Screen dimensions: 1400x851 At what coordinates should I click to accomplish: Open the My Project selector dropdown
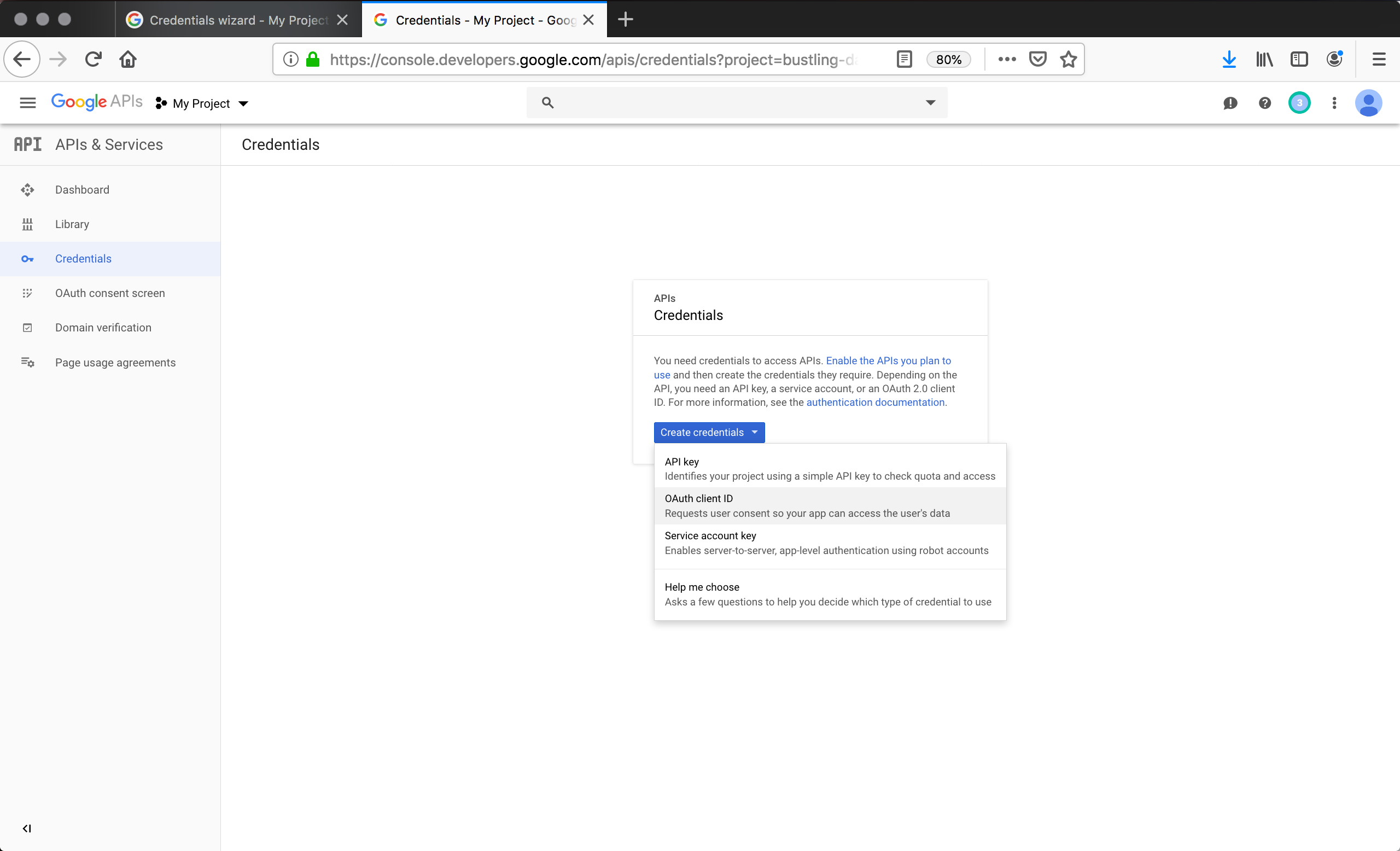(202, 103)
